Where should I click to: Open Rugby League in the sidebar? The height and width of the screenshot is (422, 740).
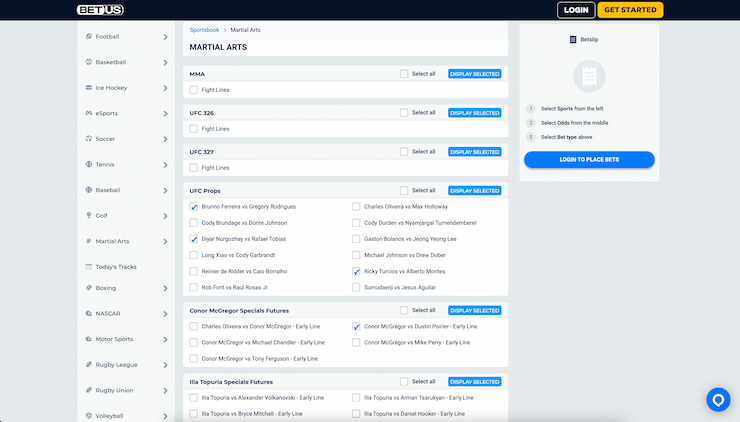click(116, 365)
